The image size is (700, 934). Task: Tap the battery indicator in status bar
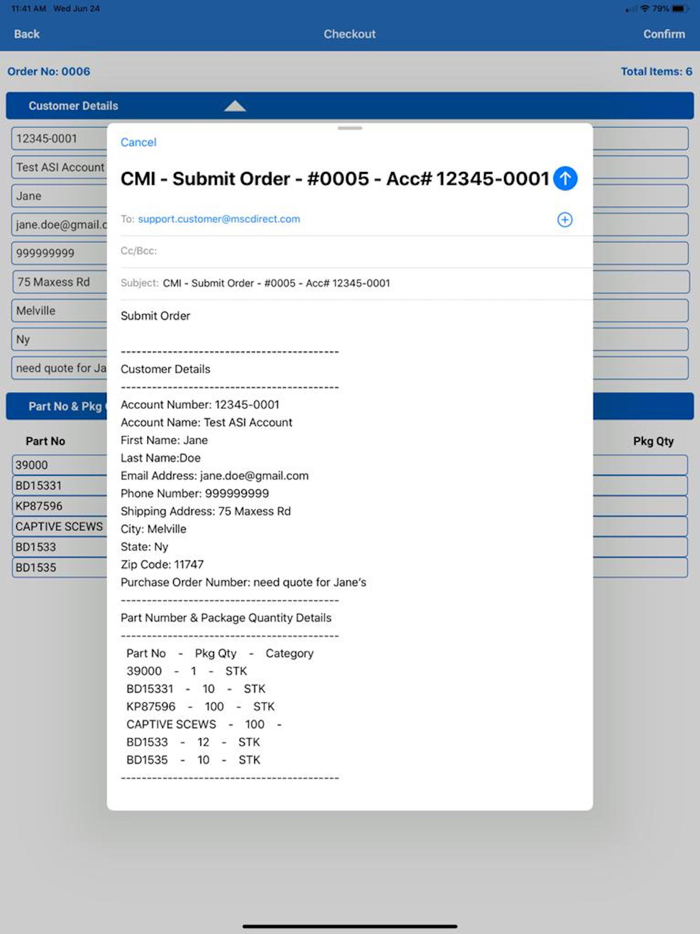tap(680, 9)
